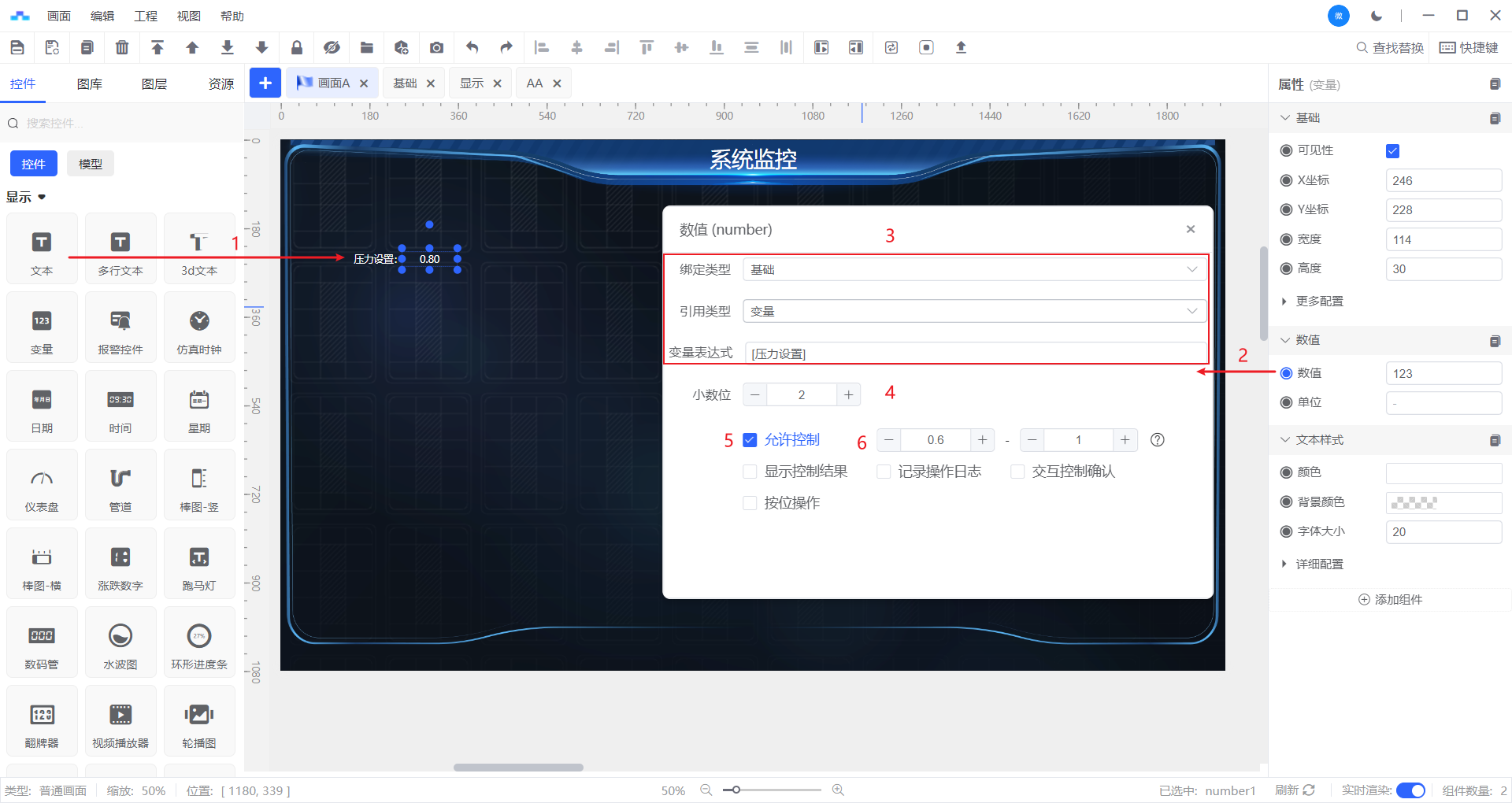Choose the 水波图 widget icon

[x=120, y=642]
